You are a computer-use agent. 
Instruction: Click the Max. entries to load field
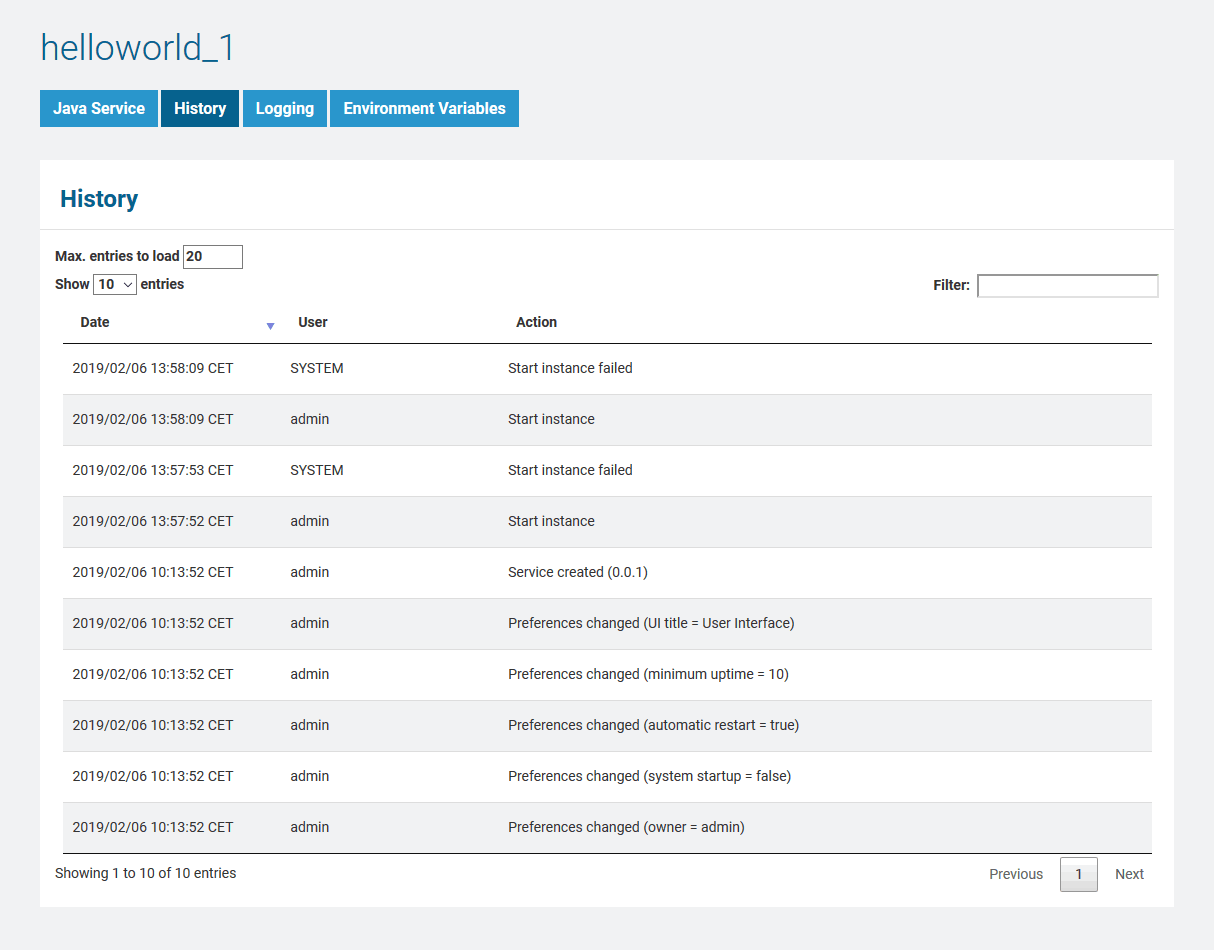point(212,257)
